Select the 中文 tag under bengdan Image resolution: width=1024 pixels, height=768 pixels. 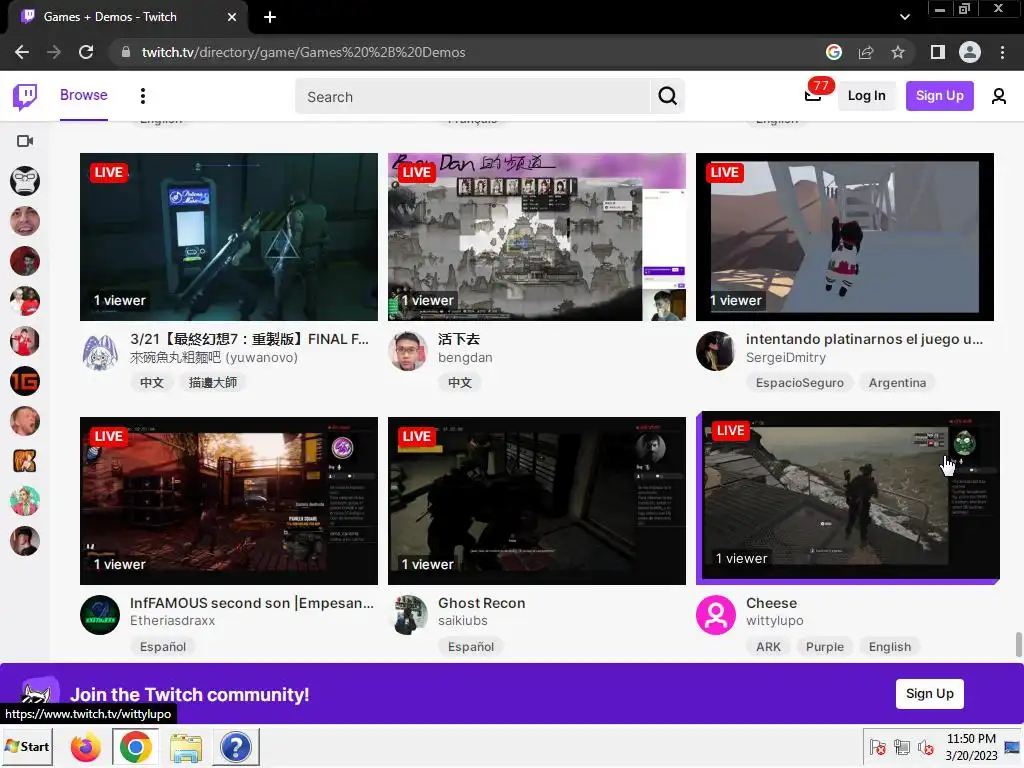click(460, 383)
